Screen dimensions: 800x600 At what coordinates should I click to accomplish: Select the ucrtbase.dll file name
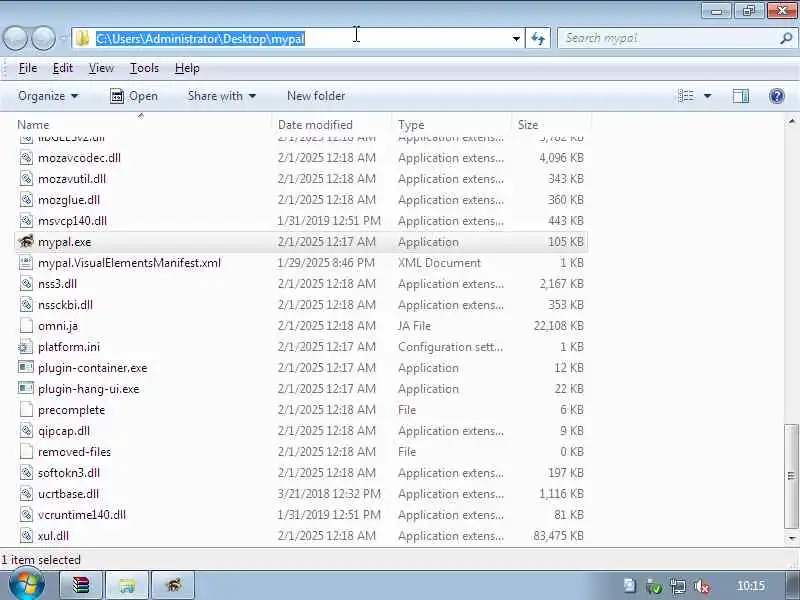pos(68,494)
